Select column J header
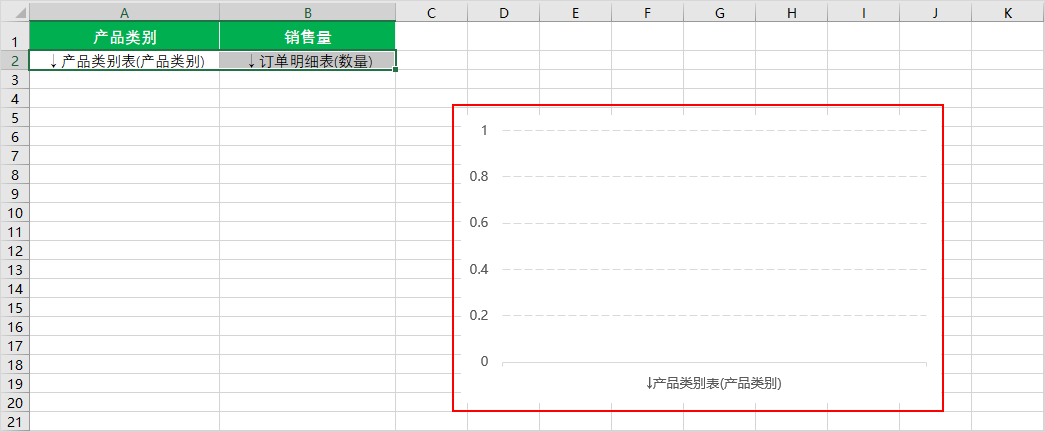This screenshot has height=432, width=1045. (935, 12)
